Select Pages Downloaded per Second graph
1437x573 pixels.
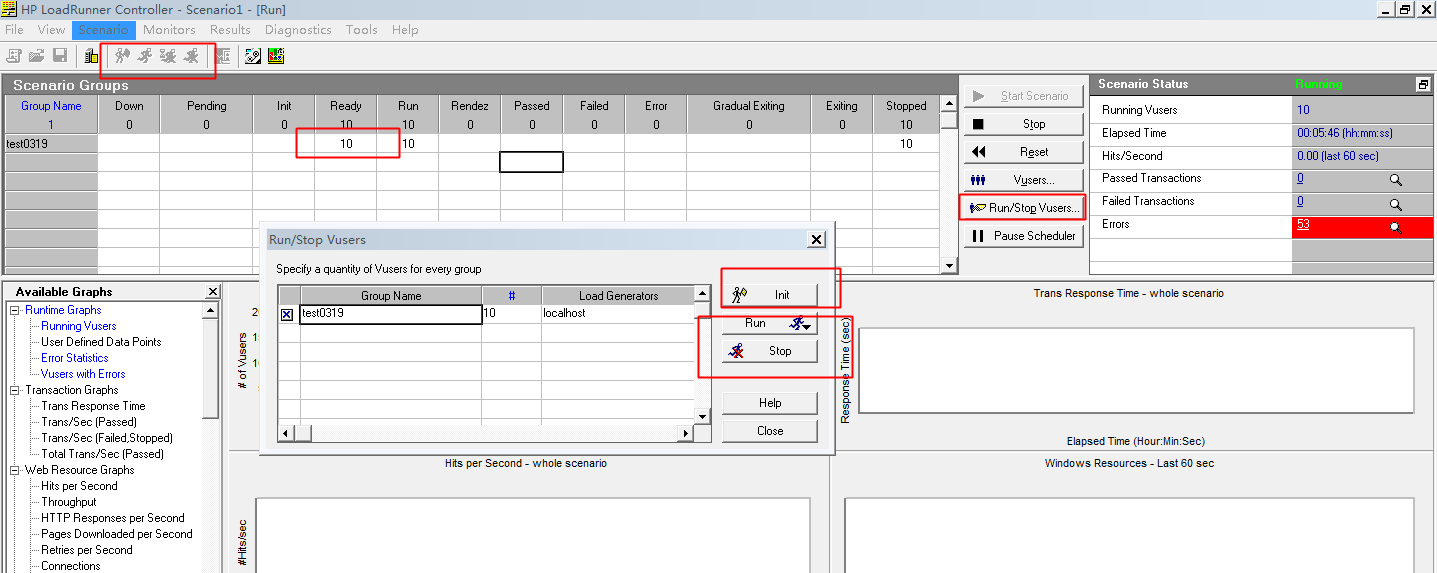117,534
